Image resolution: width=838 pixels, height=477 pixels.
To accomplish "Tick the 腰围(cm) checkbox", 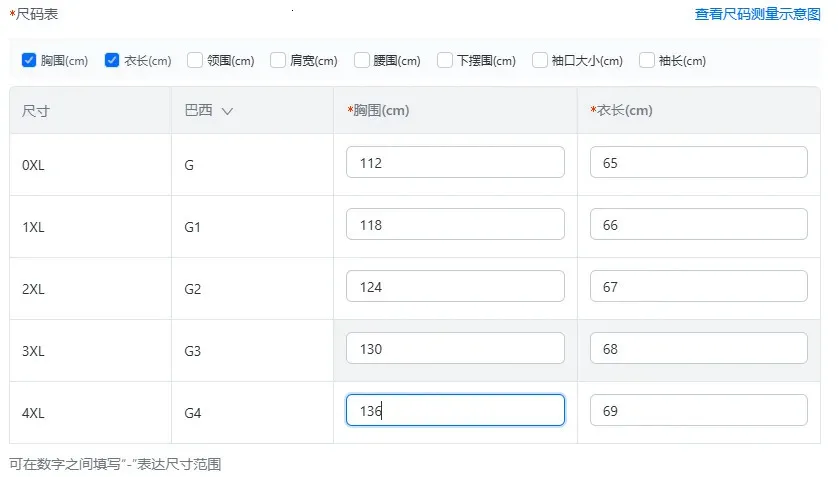I will tap(362, 60).
